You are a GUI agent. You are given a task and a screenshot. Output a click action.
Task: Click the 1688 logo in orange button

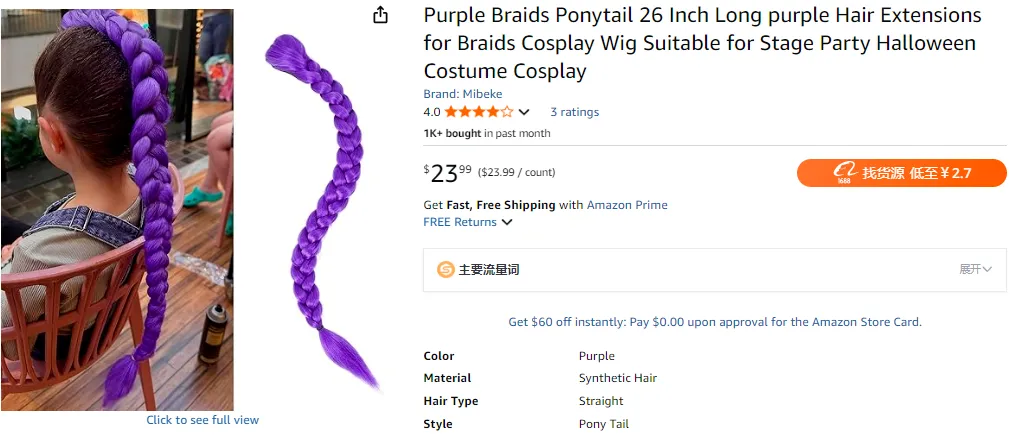(x=845, y=173)
